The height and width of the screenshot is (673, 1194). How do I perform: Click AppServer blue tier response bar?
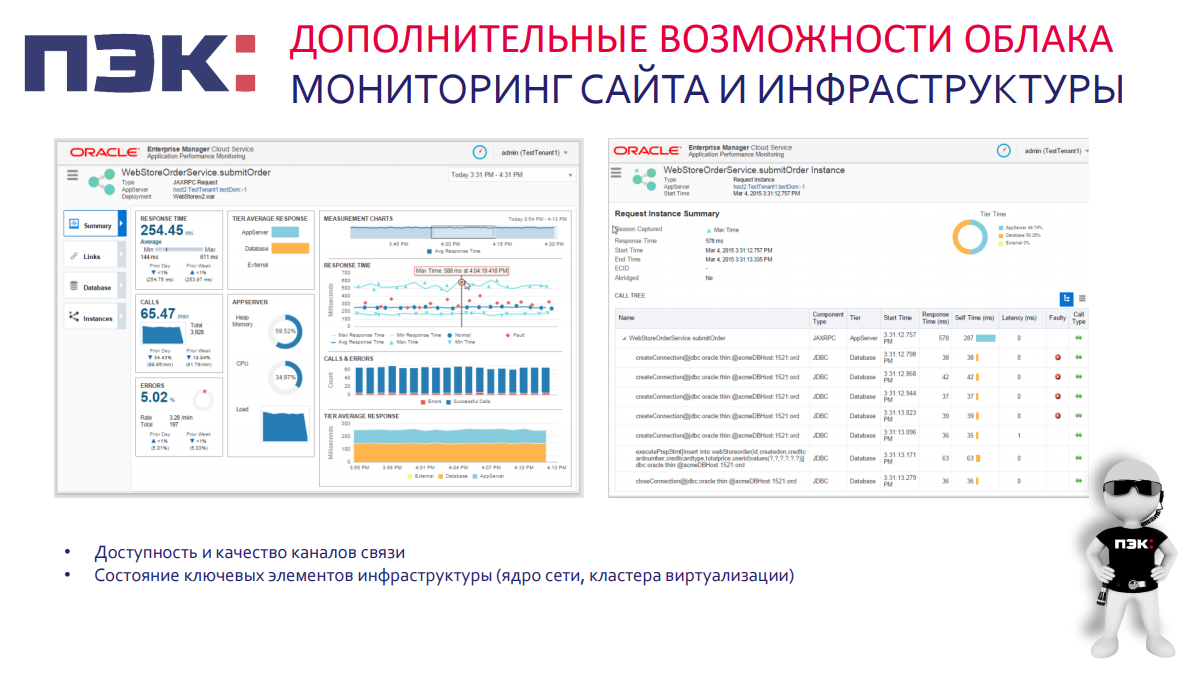click(x=286, y=232)
